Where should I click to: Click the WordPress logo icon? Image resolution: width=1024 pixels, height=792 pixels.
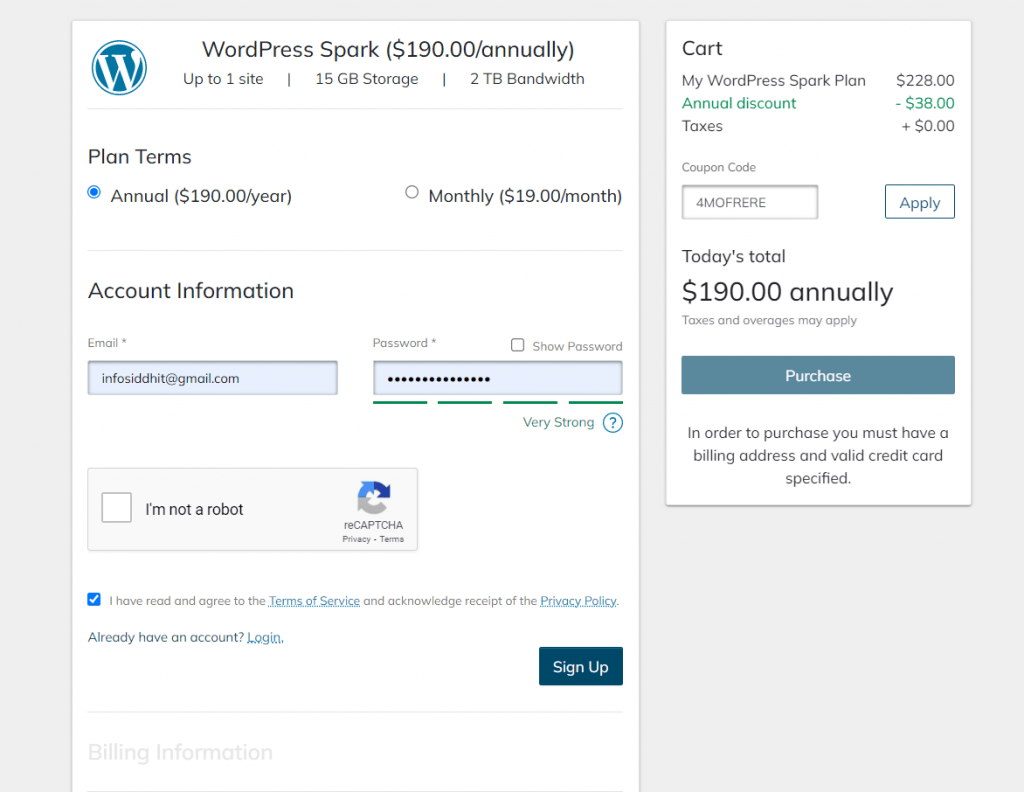coord(119,67)
